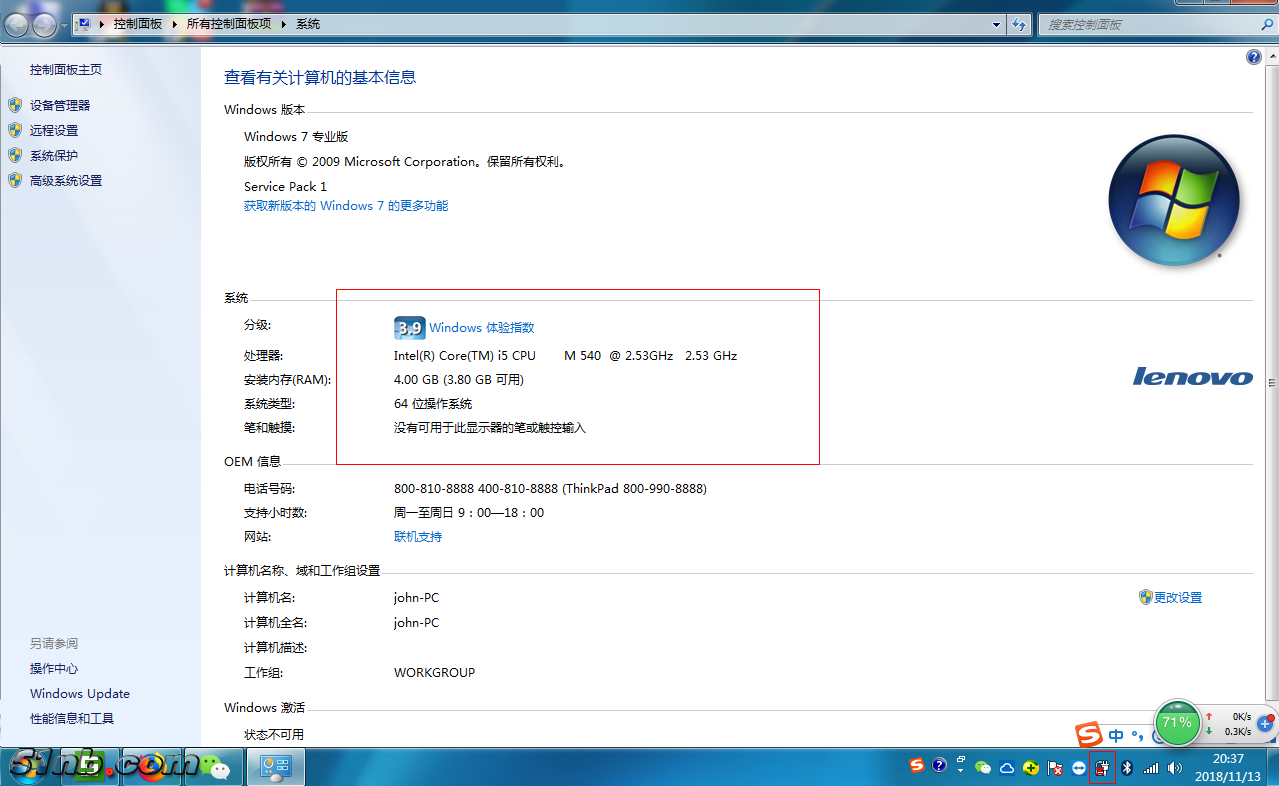
Task: Open 设备管理器 from the left sidebar
Action: [60, 105]
